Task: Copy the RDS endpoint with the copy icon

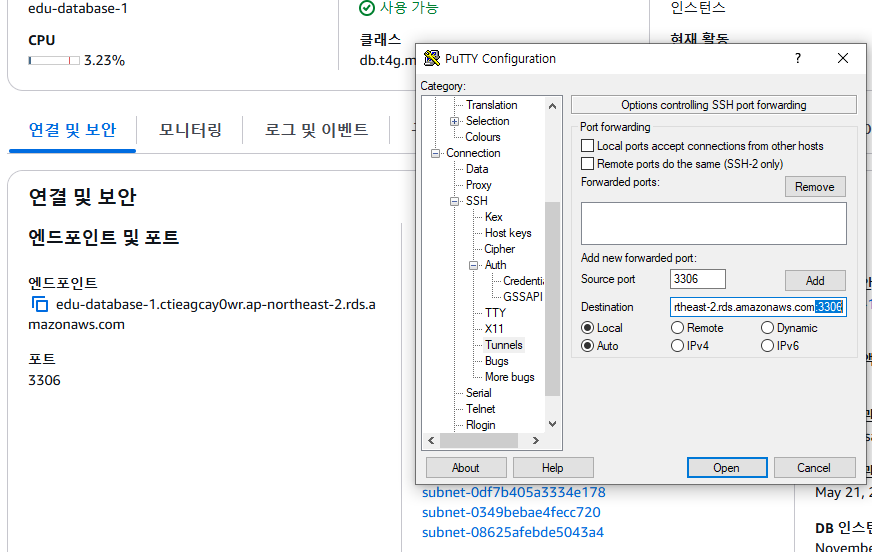Action: coord(39,305)
